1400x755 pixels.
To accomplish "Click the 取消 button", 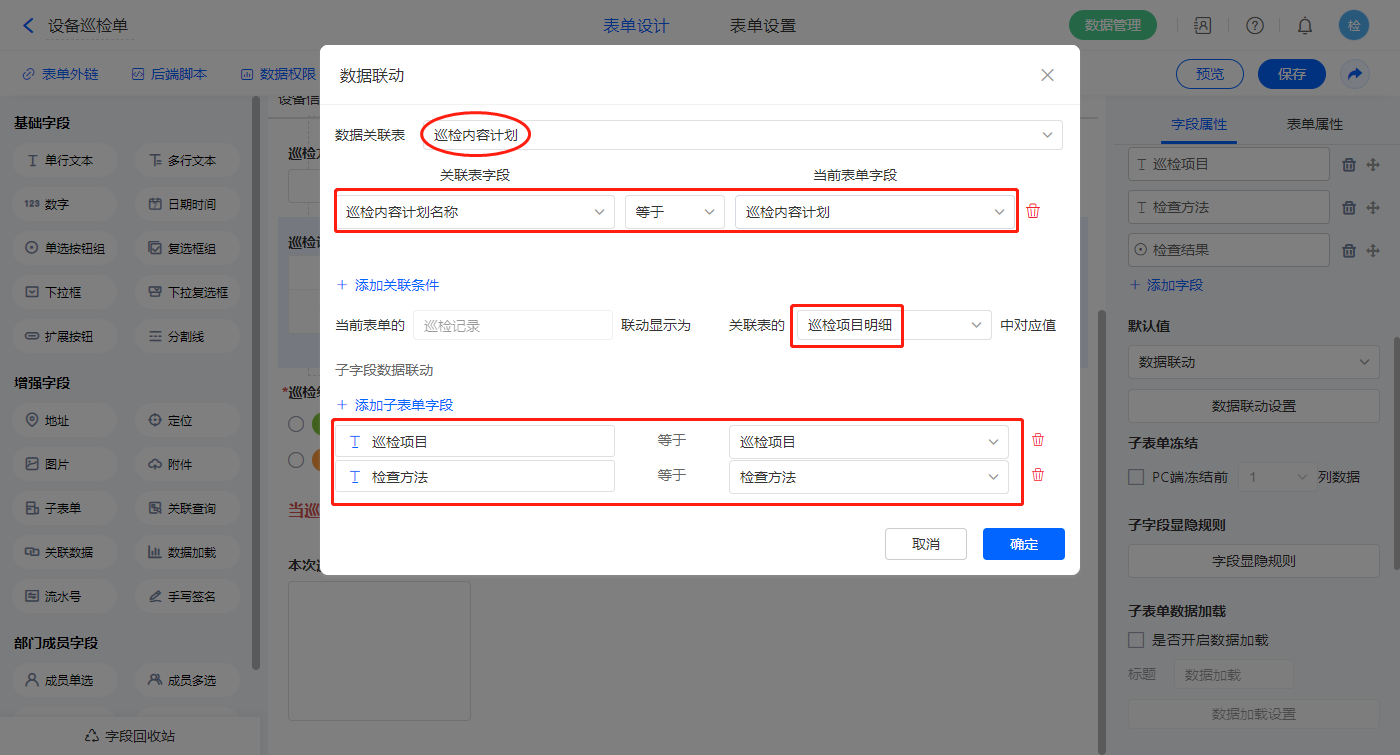I will (925, 544).
